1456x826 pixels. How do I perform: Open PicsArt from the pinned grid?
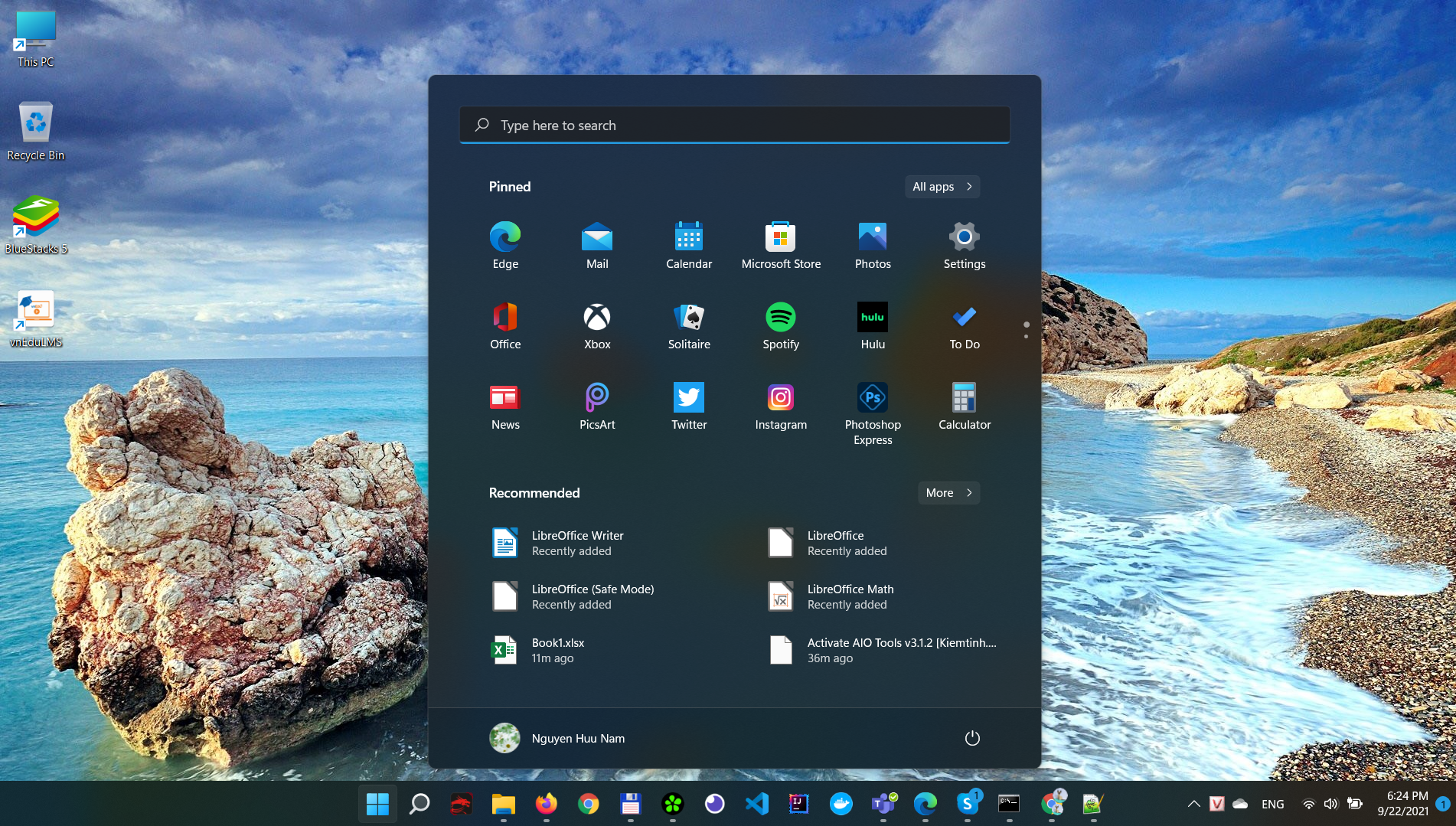597,406
